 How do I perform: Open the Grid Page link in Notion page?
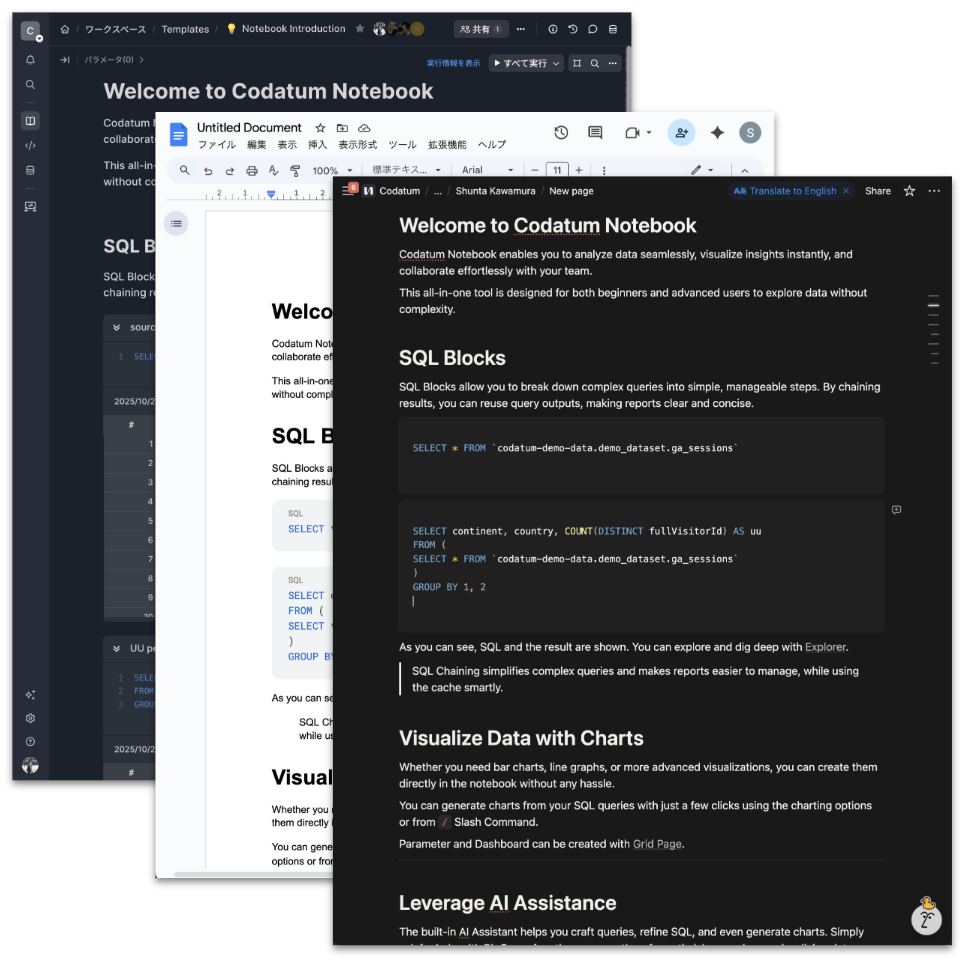tap(657, 844)
